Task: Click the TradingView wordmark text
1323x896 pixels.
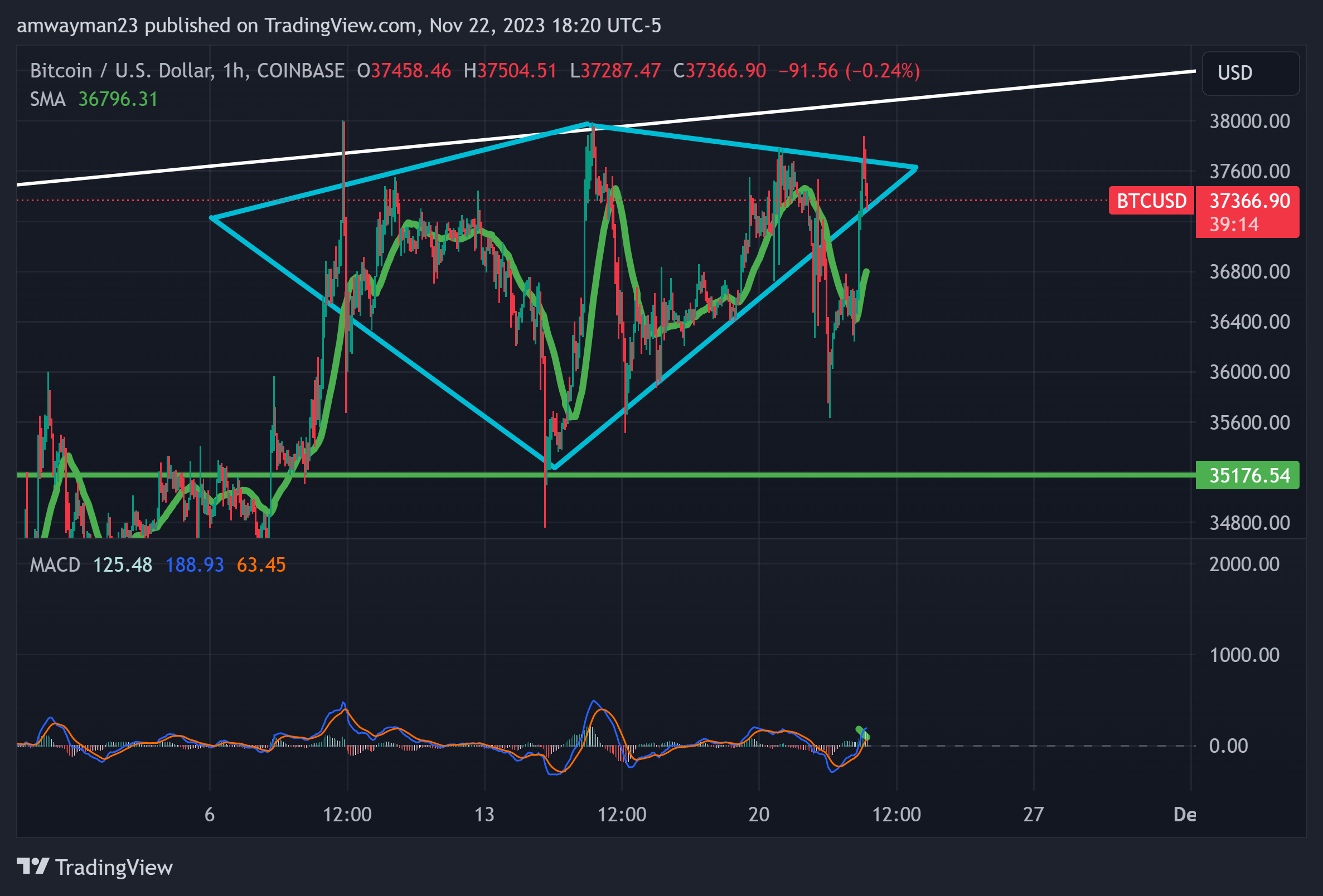Action: tap(114, 868)
